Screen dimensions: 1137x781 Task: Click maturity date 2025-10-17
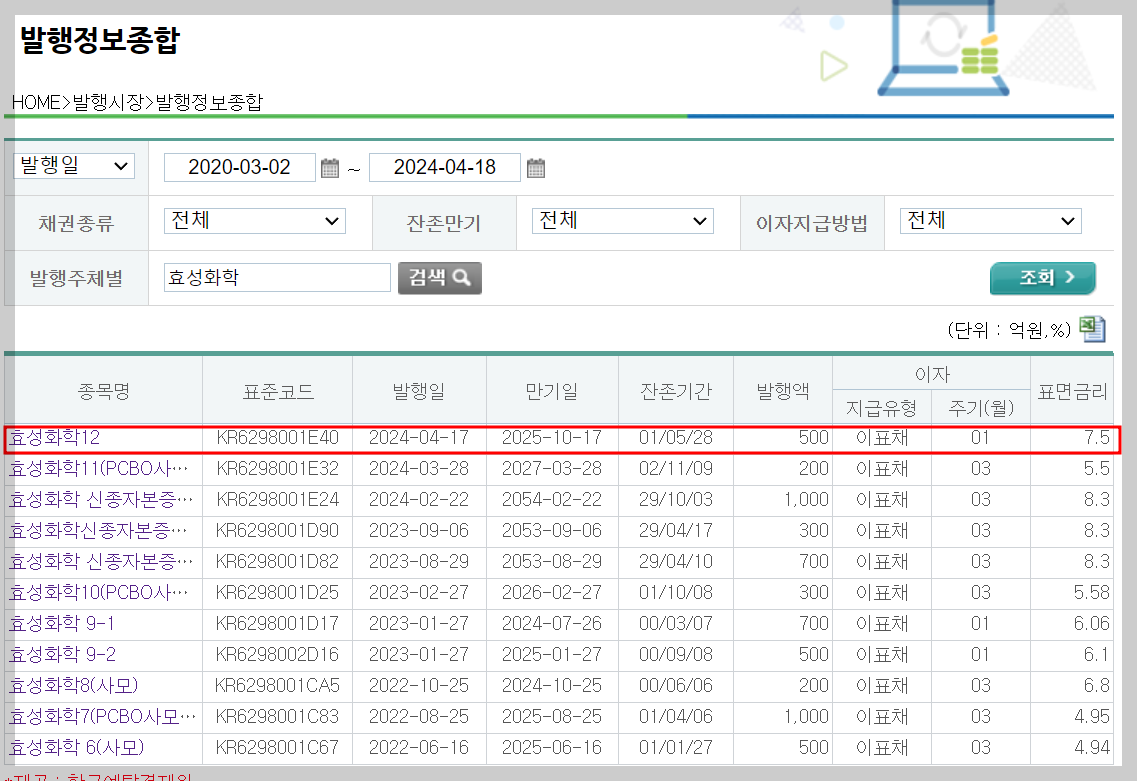(552, 438)
